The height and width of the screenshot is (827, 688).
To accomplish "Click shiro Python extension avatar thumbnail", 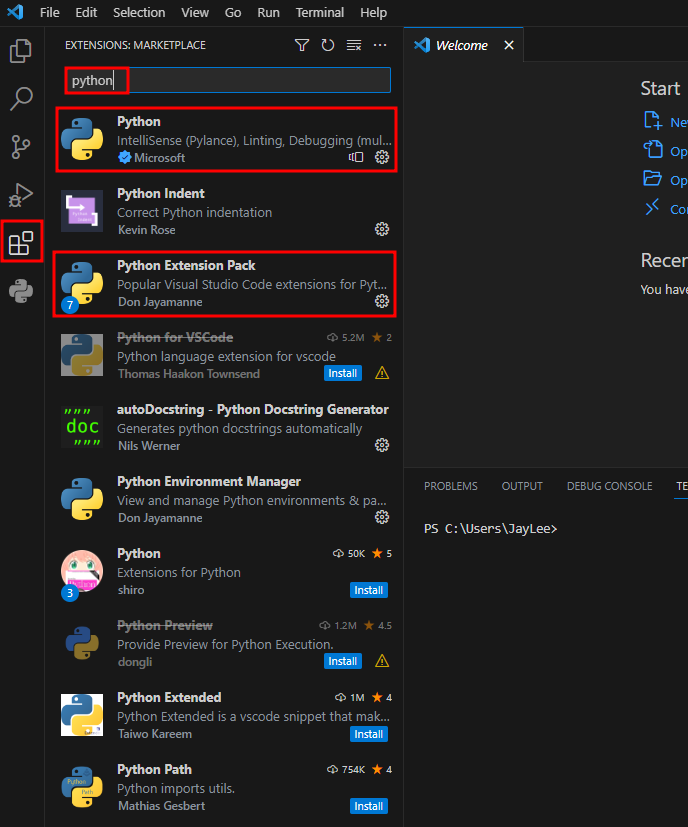I will click(82, 571).
